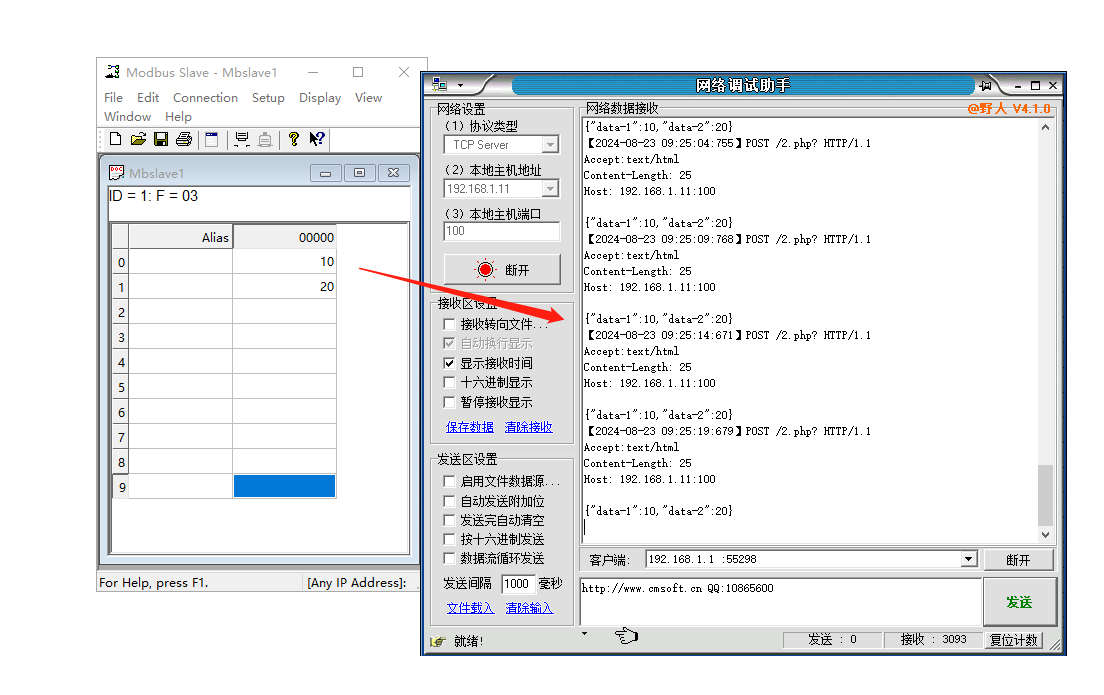Open the 192.168.1.11 local host address dropdown
This screenshot has height=695, width=1104.
[x=551, y=189]
